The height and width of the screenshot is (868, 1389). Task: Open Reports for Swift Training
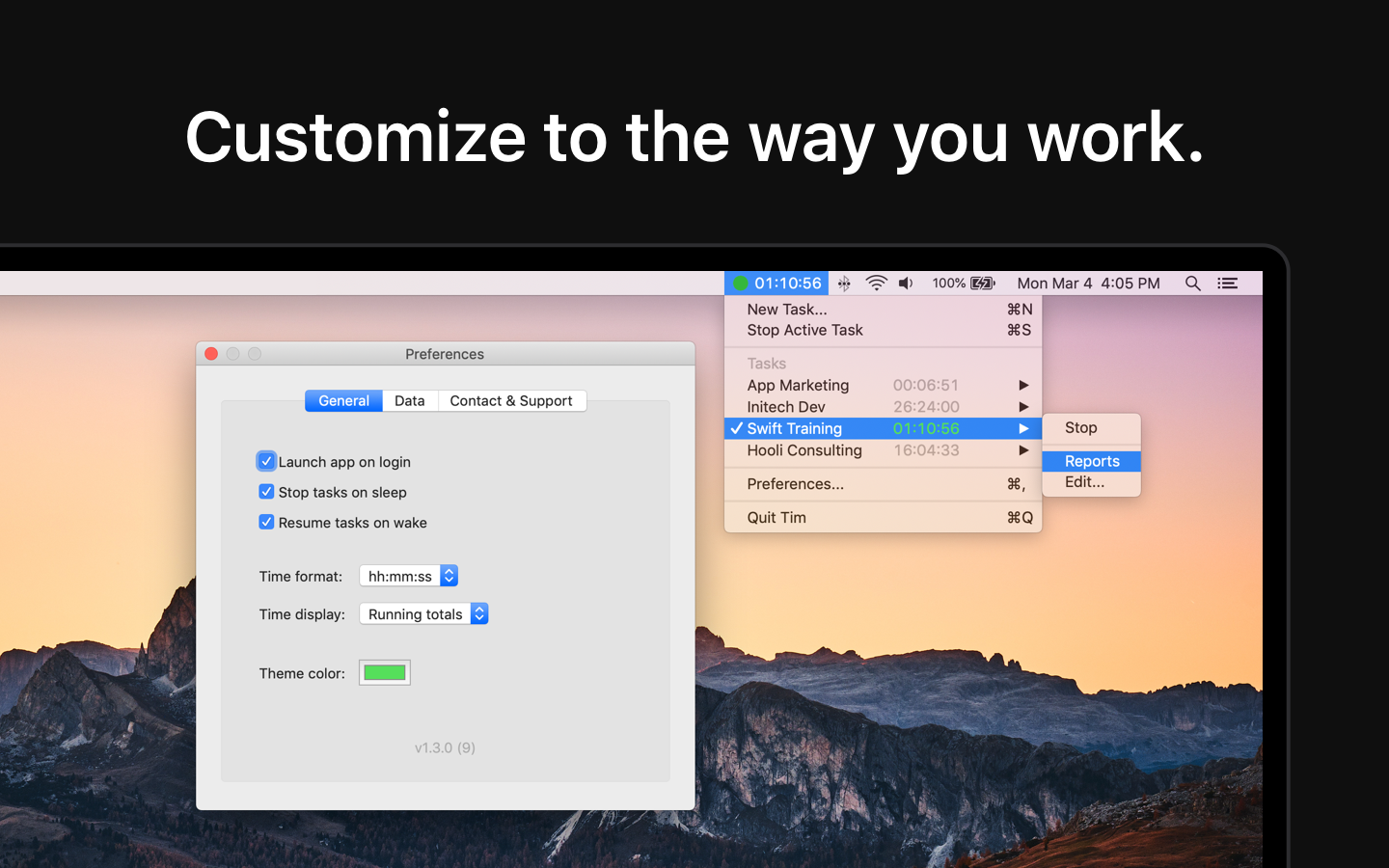point(1090,461)
